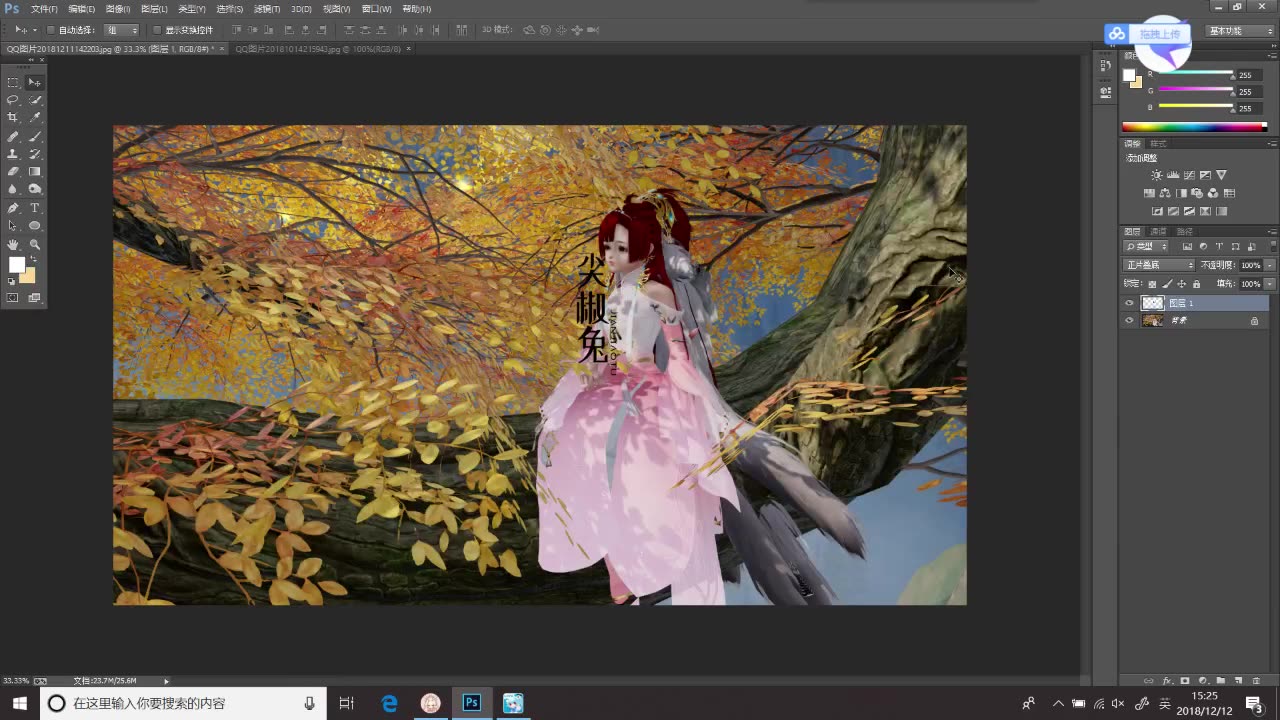Select the Zoom tool in toolbox
This screenshot has width=1280, height=720.
[x=35, y=244]
